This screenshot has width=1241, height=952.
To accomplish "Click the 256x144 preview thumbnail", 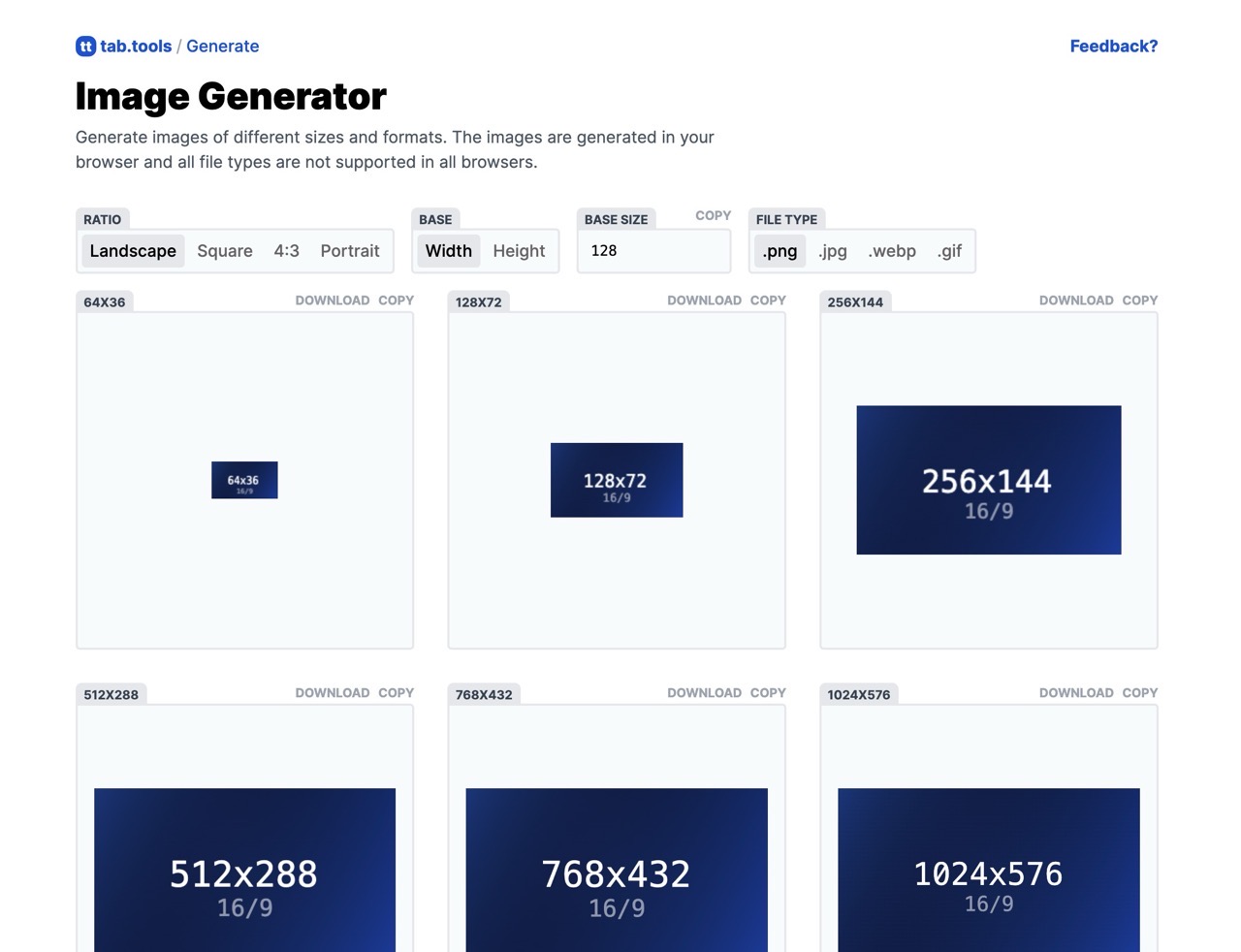I will 989,480.
